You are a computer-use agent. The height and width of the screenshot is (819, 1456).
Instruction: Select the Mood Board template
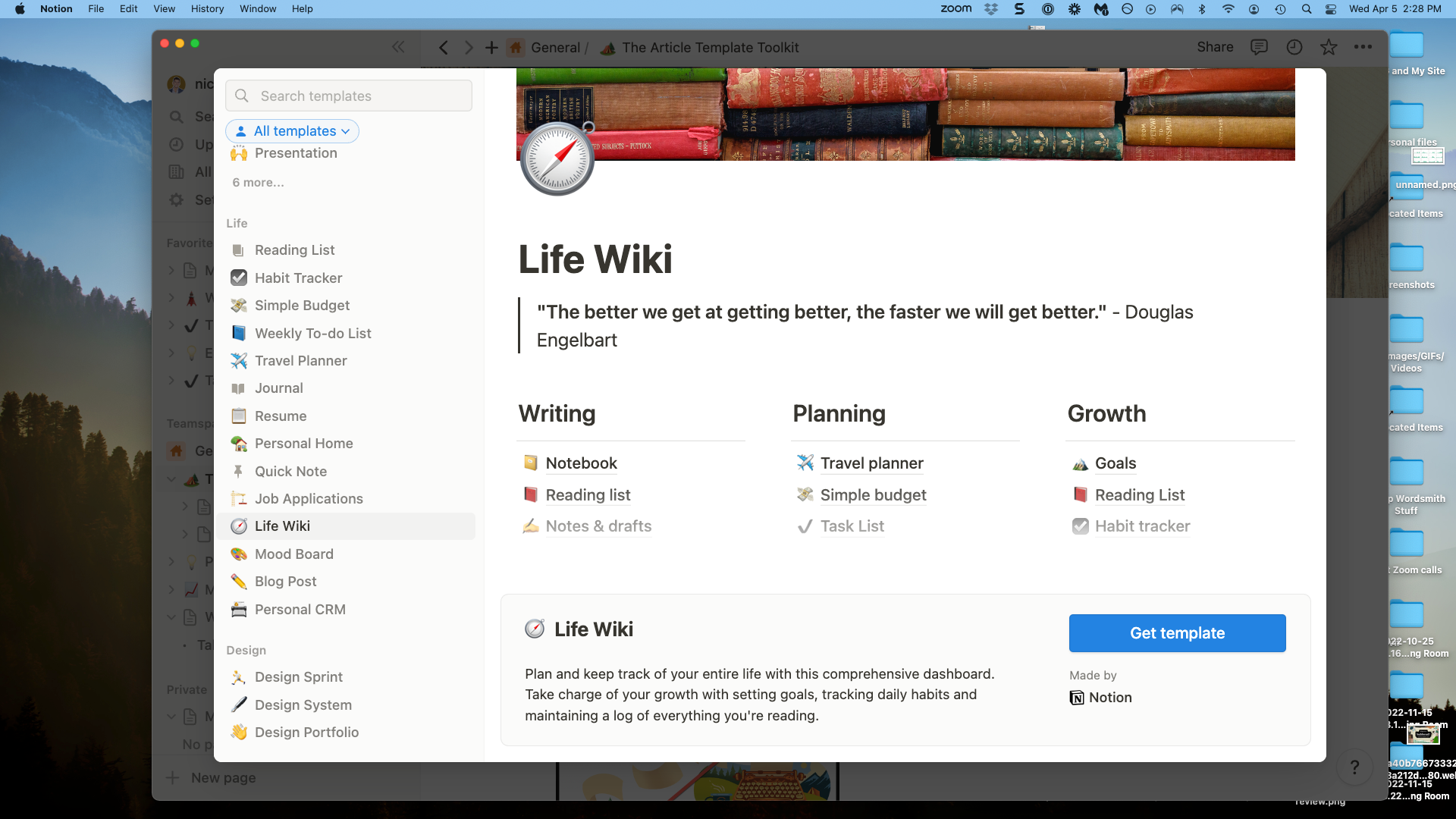coord(293,554)
